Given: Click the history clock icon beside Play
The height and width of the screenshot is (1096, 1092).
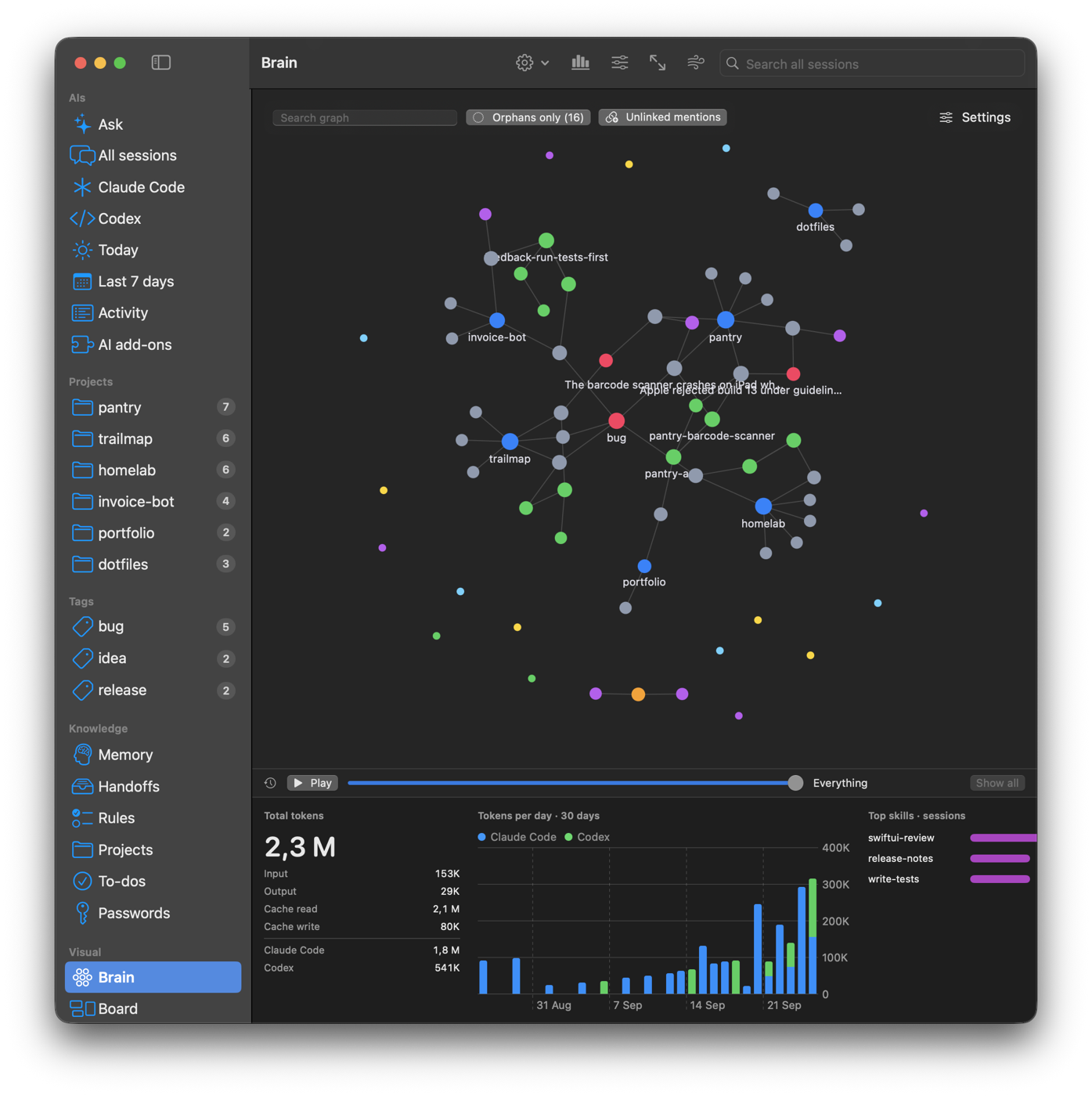Looking at the screenshot, I should click(x=270, y=783).
